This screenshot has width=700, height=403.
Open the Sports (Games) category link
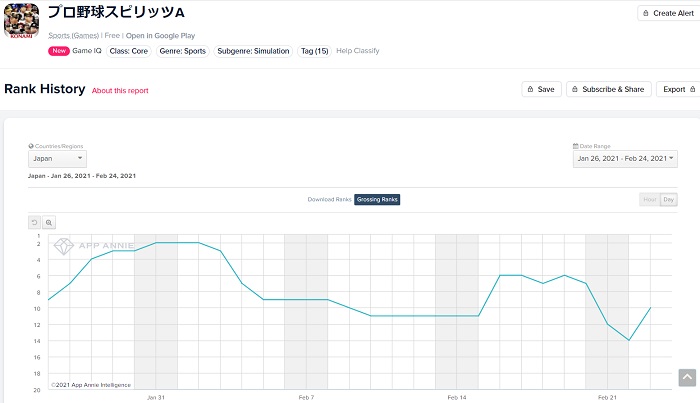coord(74,35)
